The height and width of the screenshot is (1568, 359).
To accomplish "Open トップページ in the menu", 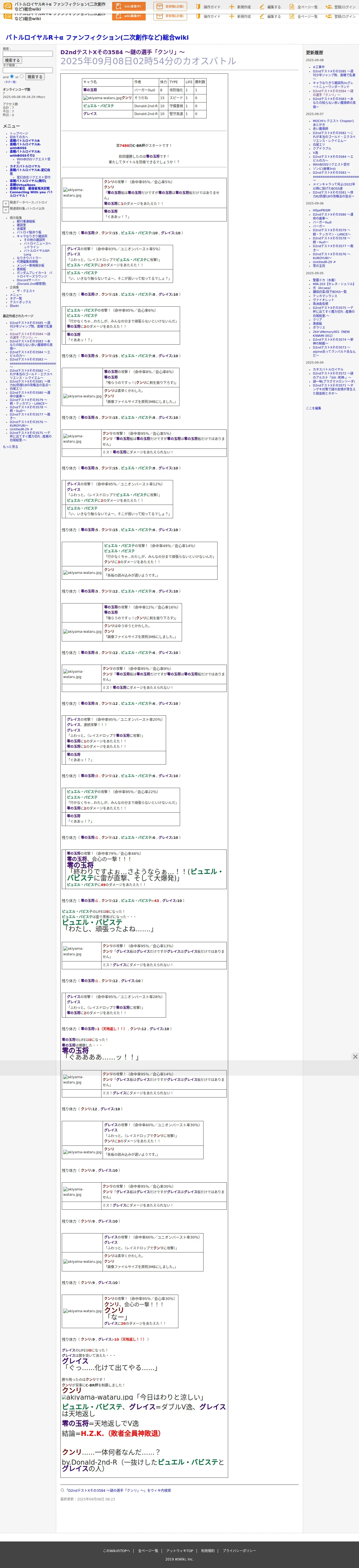I will click(19, 133).
